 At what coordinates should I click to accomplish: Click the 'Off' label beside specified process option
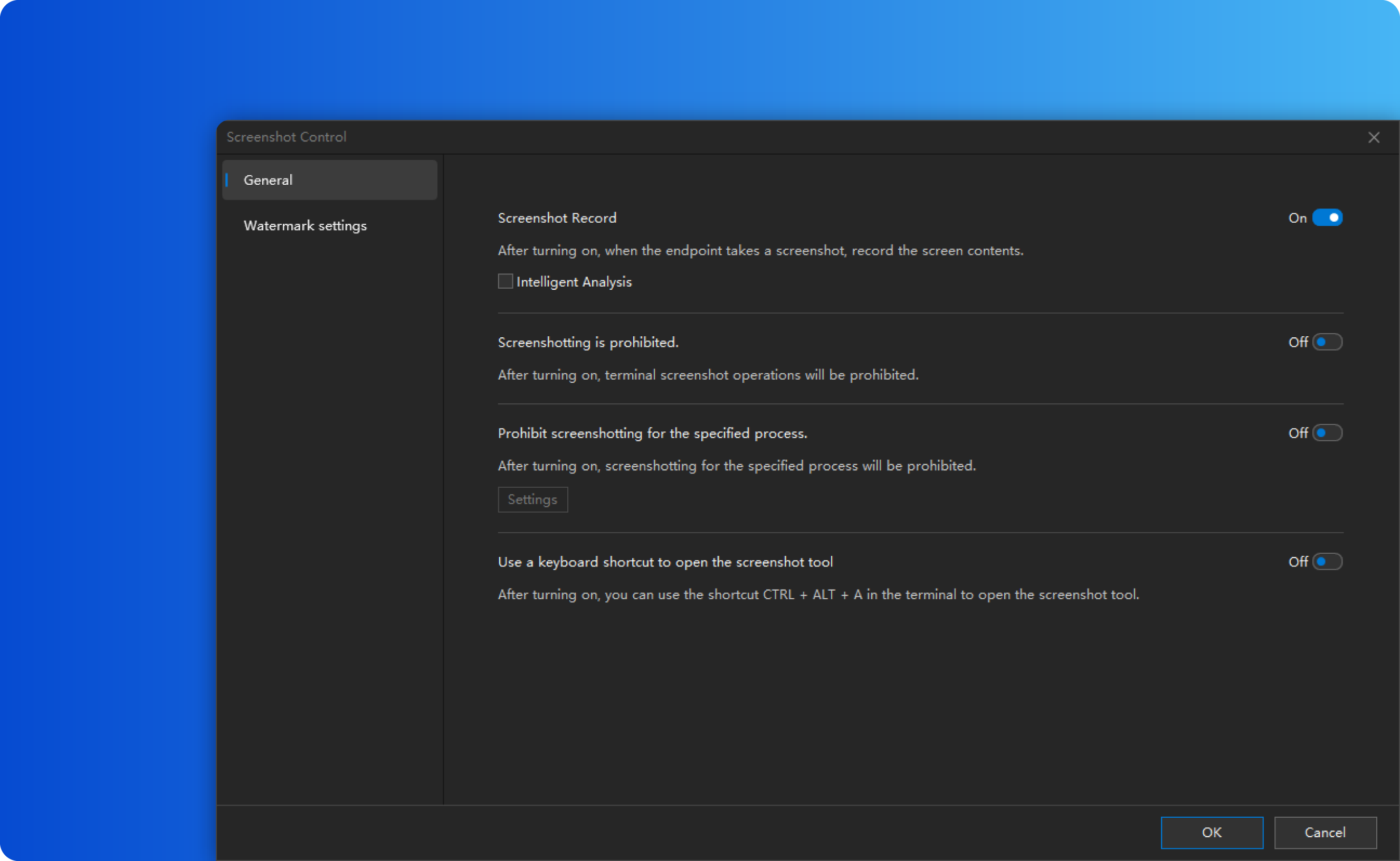(1298, 433)
